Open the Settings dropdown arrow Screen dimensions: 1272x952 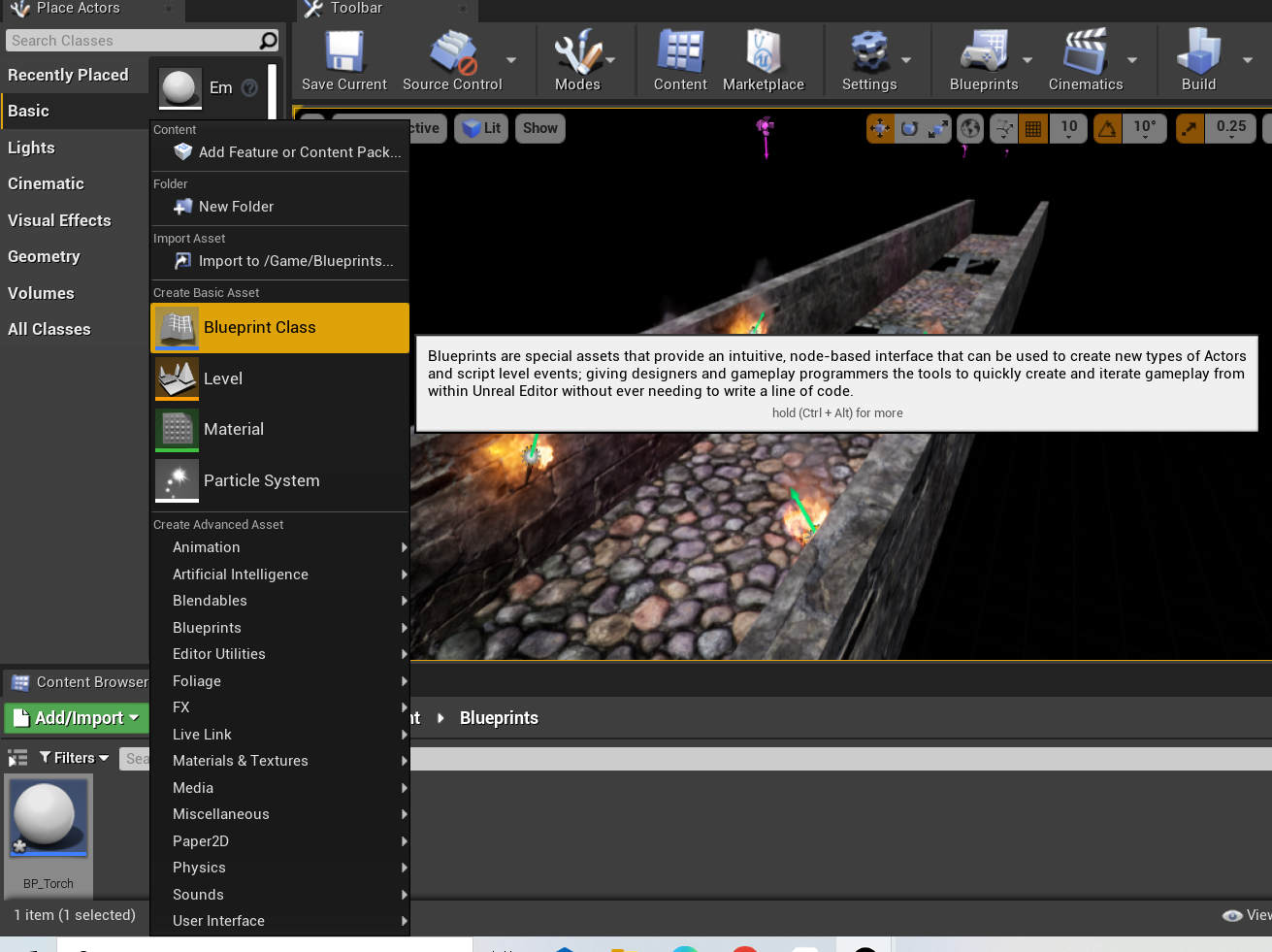(x=906, y=60)
